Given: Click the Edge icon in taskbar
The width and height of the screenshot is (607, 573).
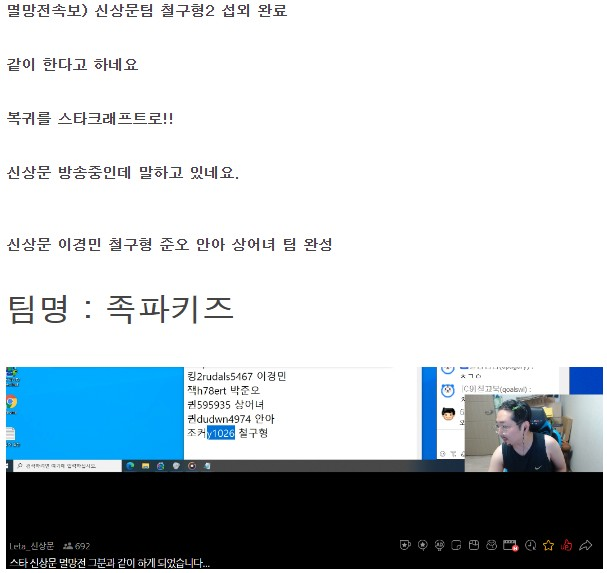Looking at the screenshot, I should coord(130,466).
